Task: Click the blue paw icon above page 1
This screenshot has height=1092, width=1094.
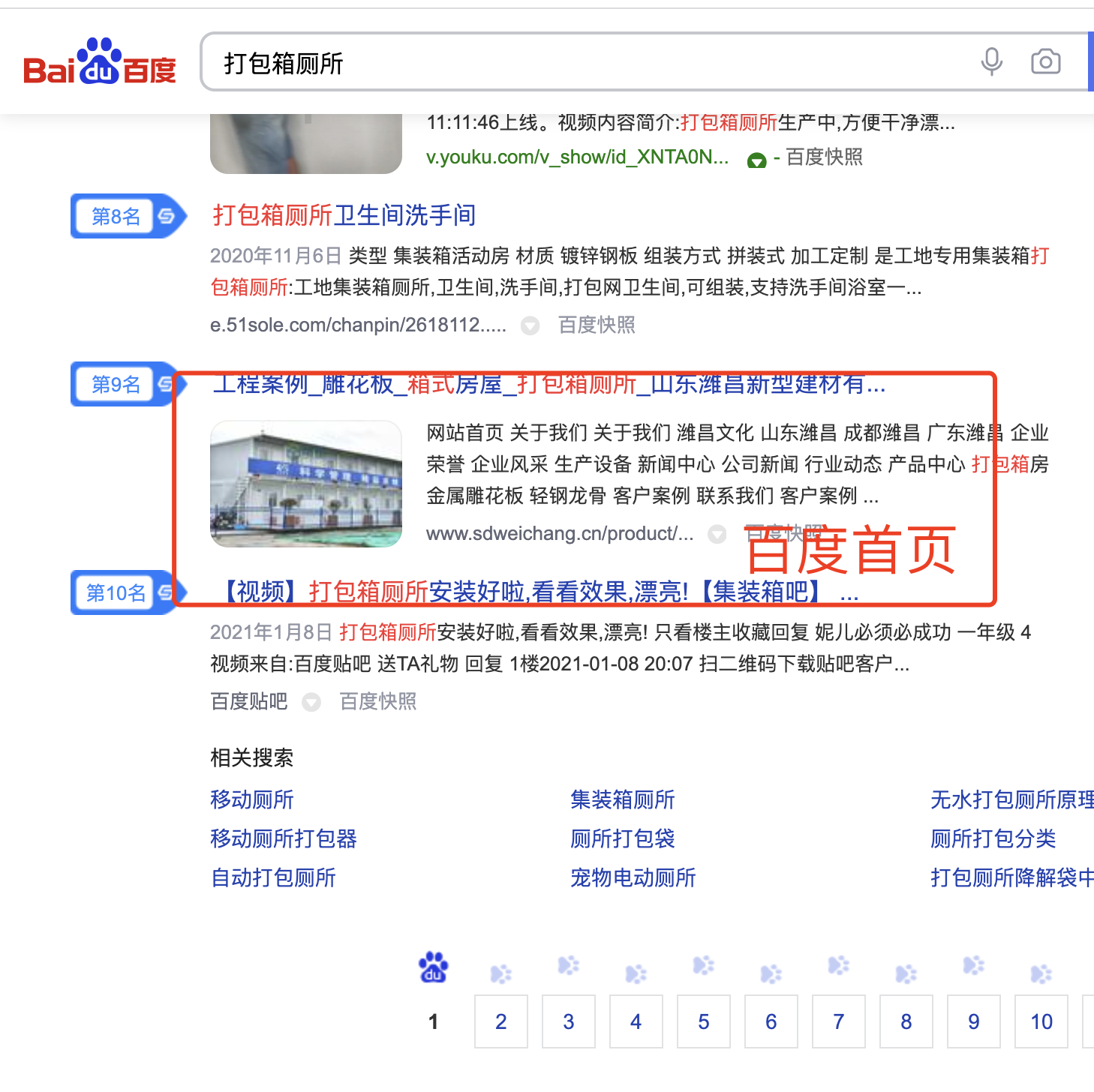Action: 434,967
